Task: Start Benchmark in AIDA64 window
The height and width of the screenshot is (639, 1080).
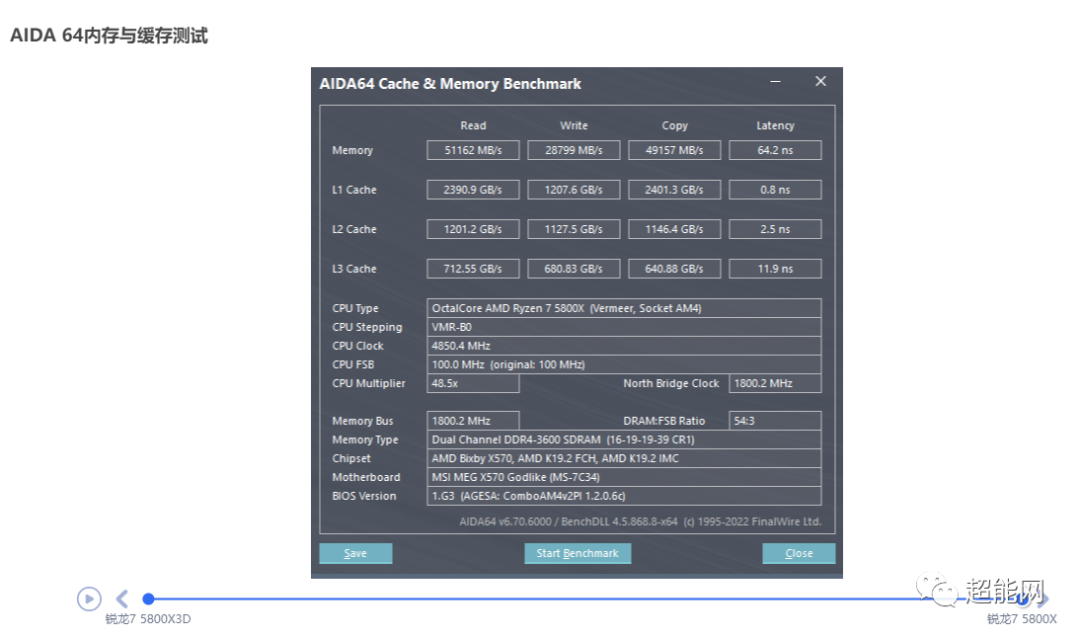Action: tap(577, 553)
